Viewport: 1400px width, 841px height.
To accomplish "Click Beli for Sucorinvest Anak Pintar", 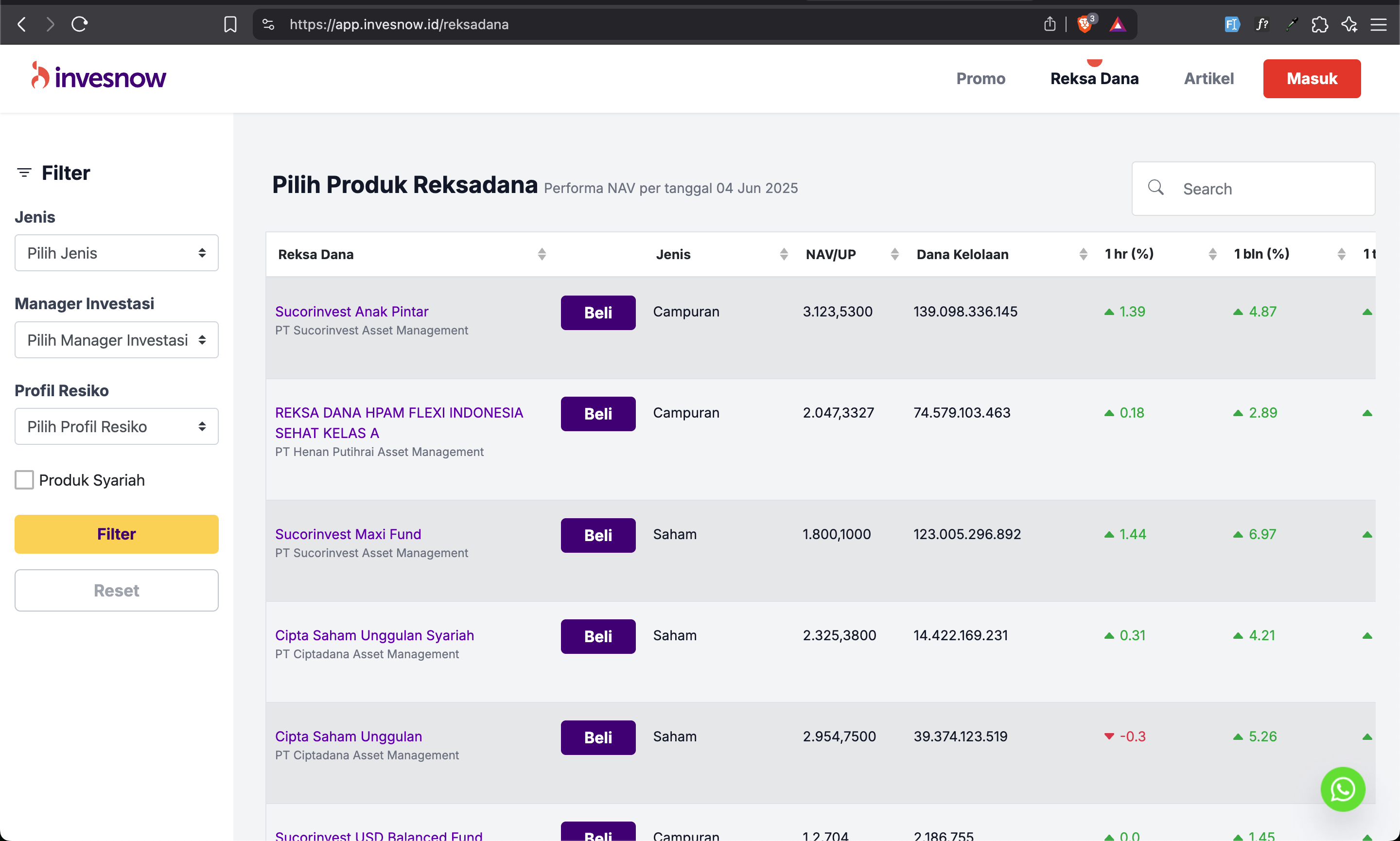I will (x=598, y=312).
